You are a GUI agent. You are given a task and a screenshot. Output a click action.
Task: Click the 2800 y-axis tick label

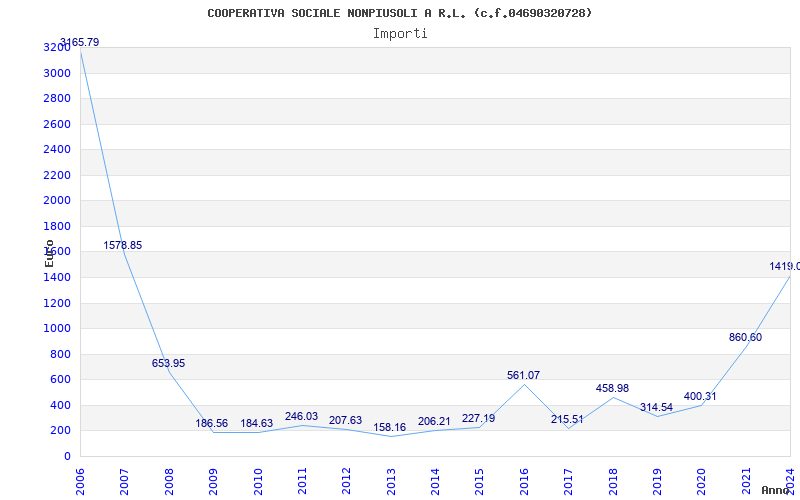(57, 99)
